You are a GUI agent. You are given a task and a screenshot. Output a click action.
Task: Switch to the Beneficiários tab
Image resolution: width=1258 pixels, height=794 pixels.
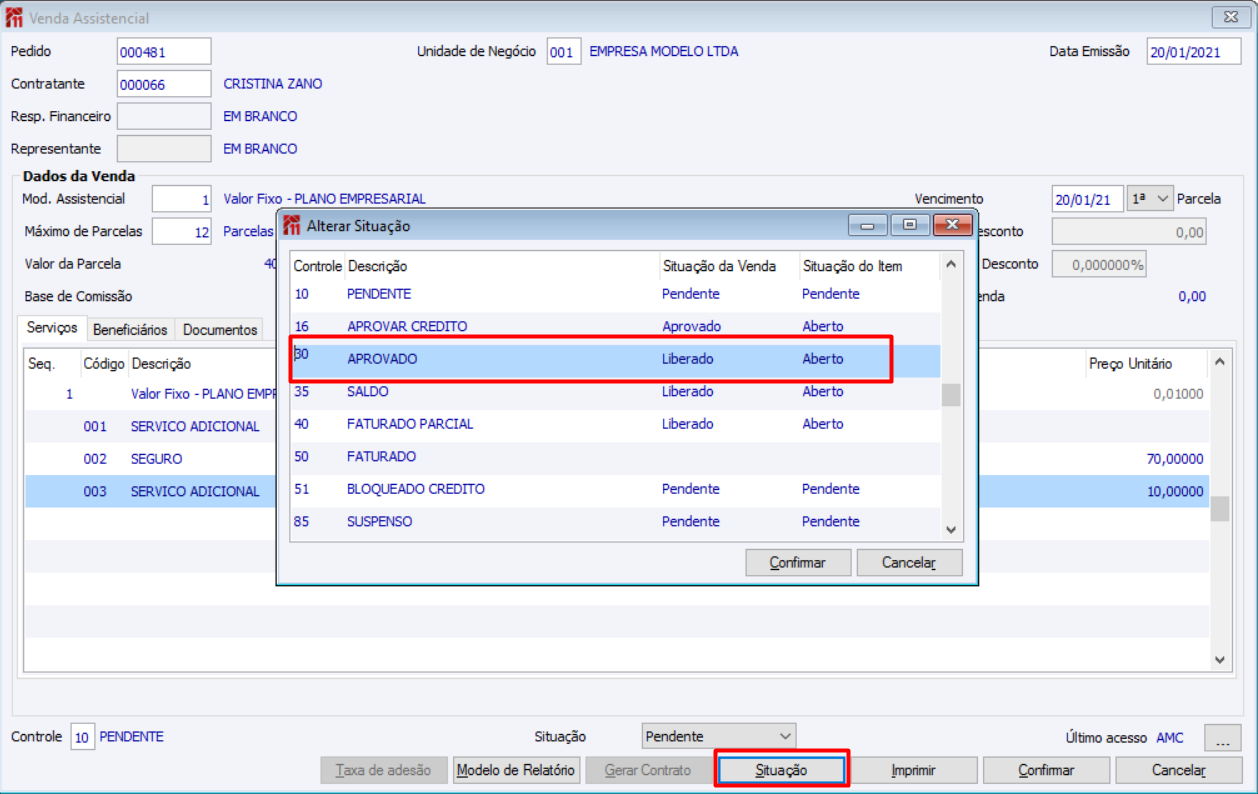tap(130, 329)
